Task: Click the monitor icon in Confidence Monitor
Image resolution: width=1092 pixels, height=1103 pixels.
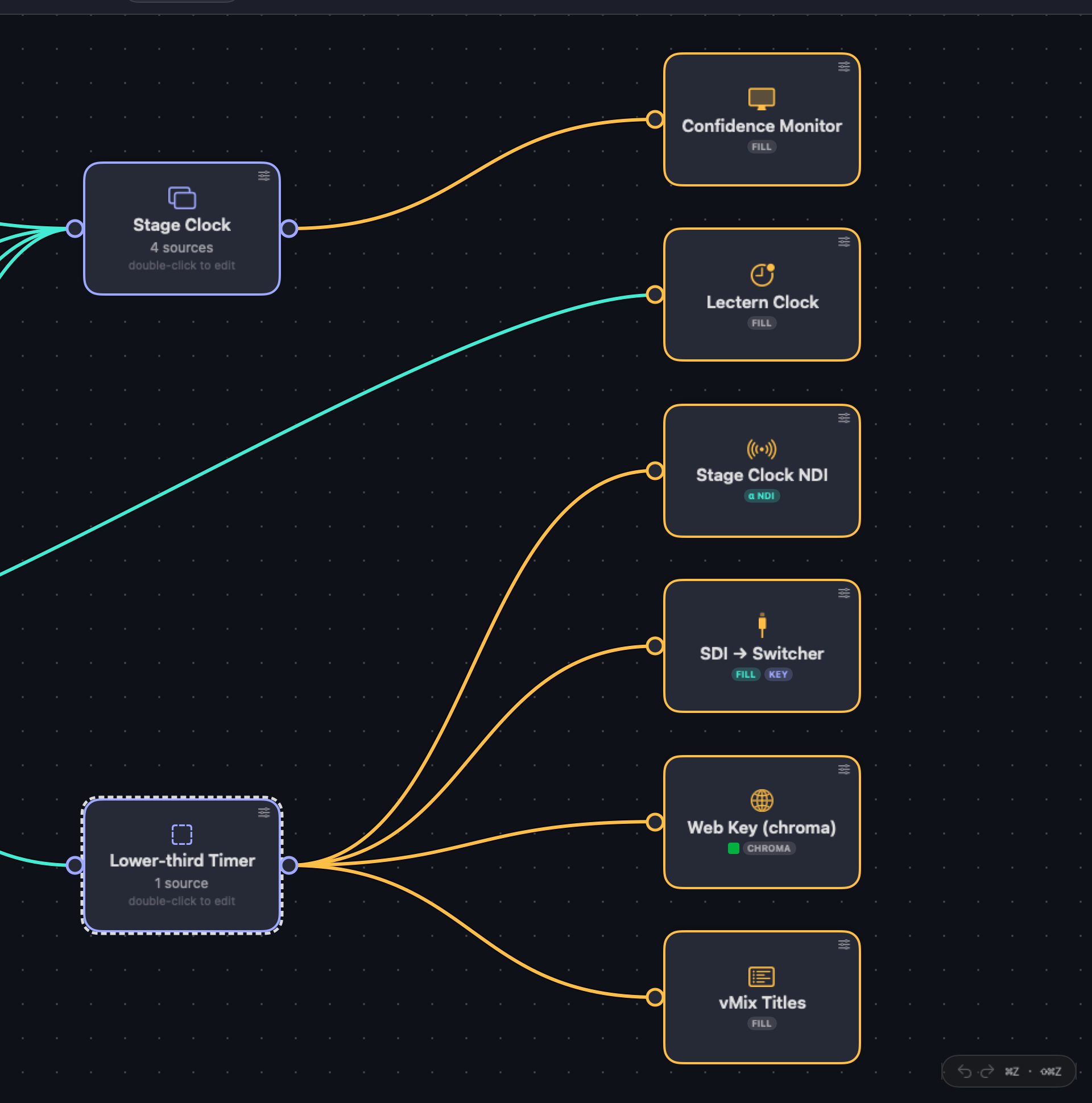Action: point(762,99)
